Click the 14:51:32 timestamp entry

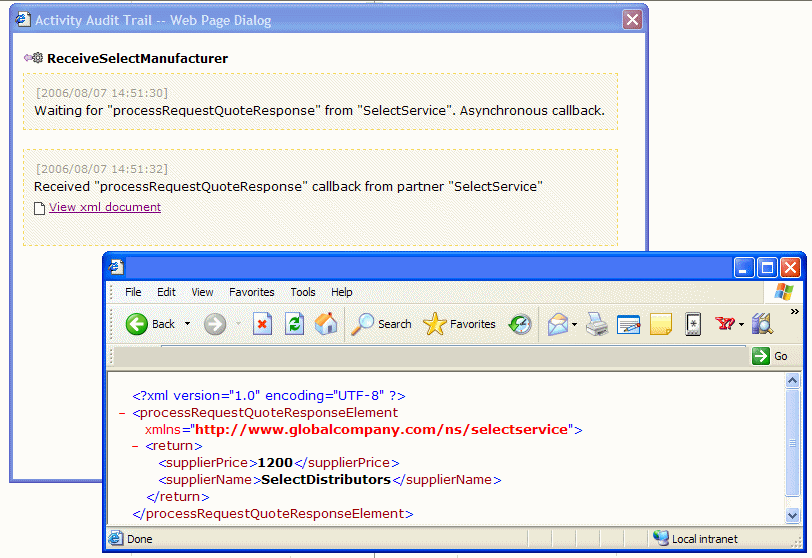pyautogui.click(x=102, y=169)
